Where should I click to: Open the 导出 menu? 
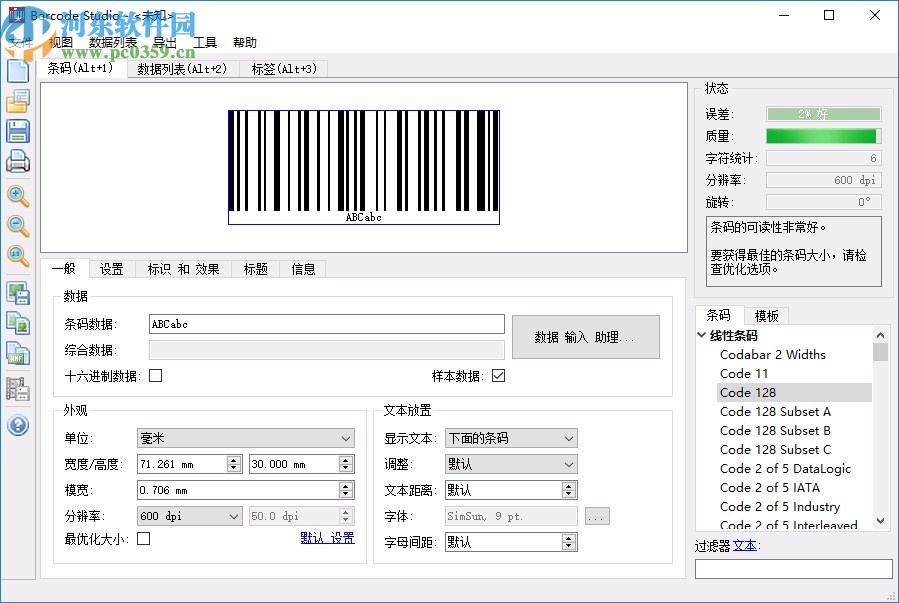166,41
